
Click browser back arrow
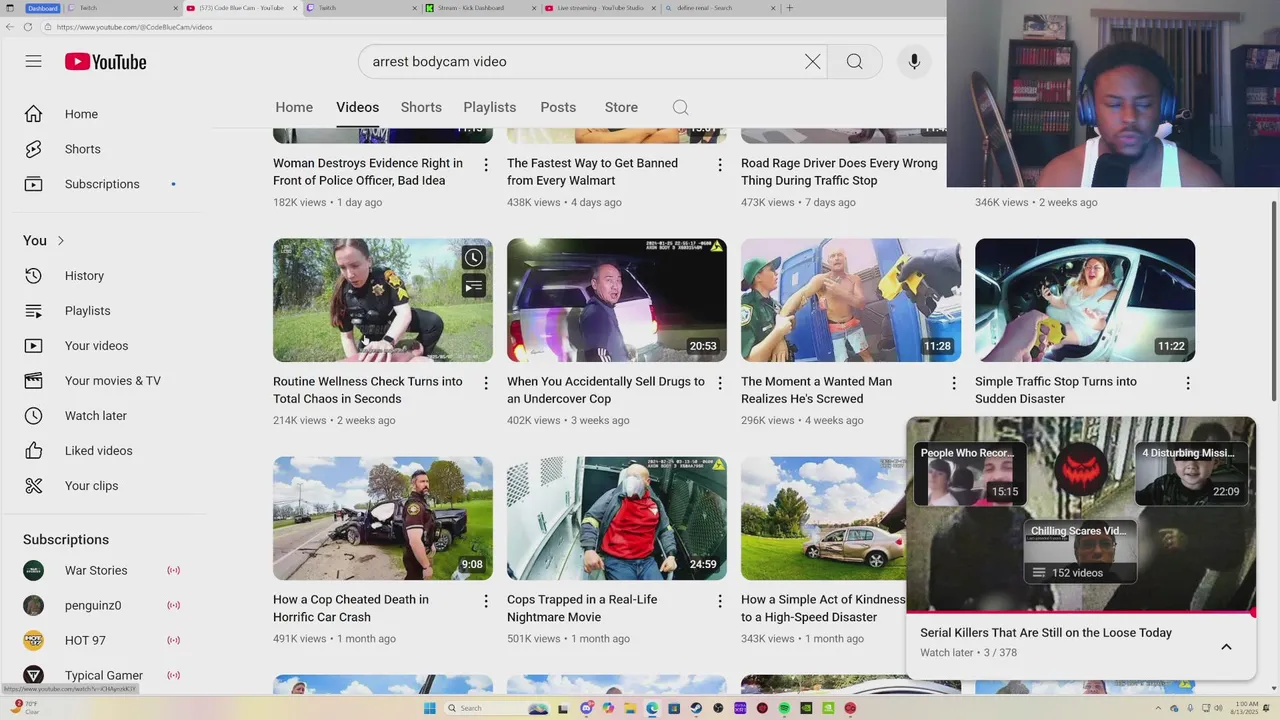tap(10, 27)
